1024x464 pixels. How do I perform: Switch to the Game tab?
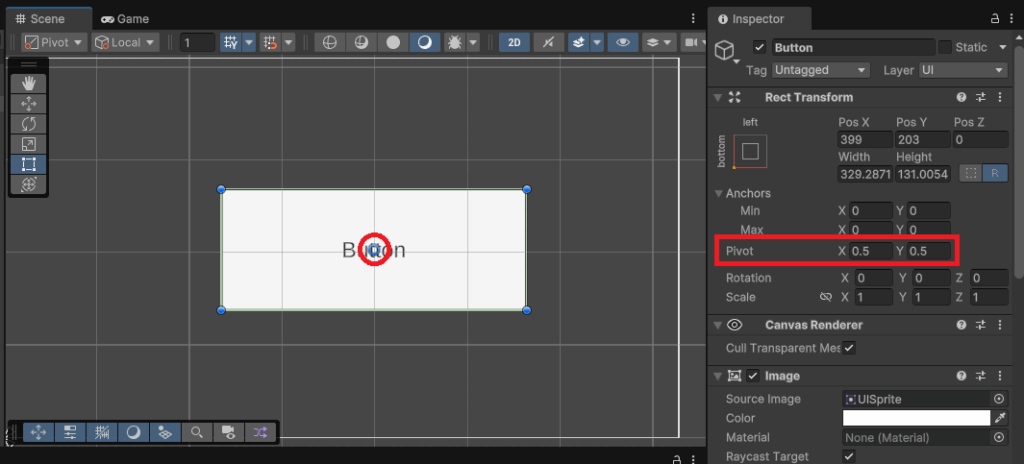[125, 19]
